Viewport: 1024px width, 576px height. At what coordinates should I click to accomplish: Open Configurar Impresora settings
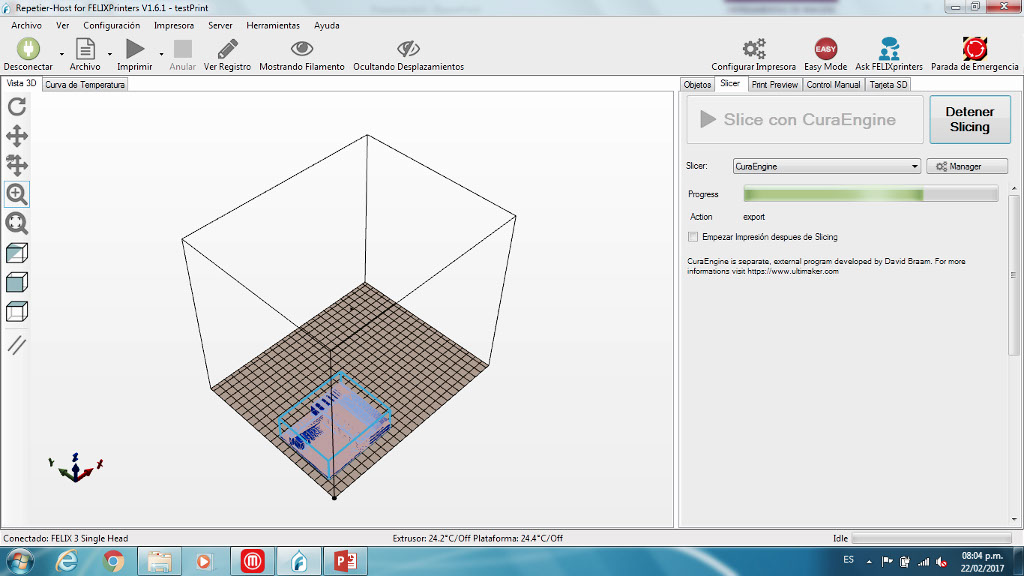click(x=753, y=54)
